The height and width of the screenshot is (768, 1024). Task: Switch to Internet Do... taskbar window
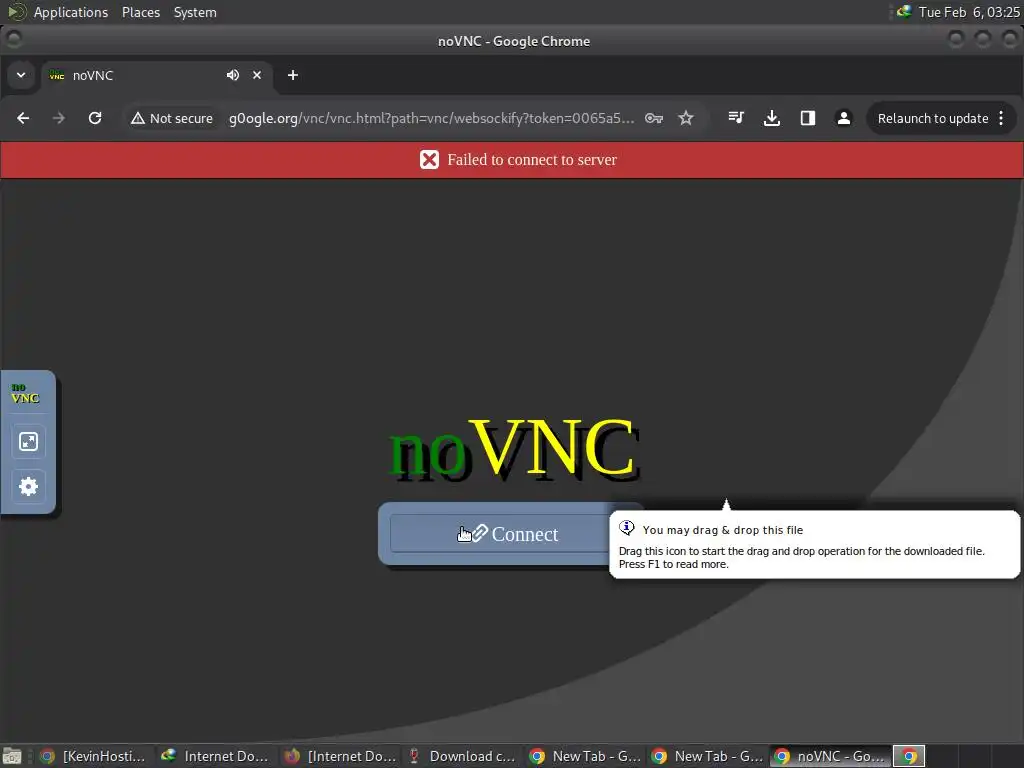point(215,756)
